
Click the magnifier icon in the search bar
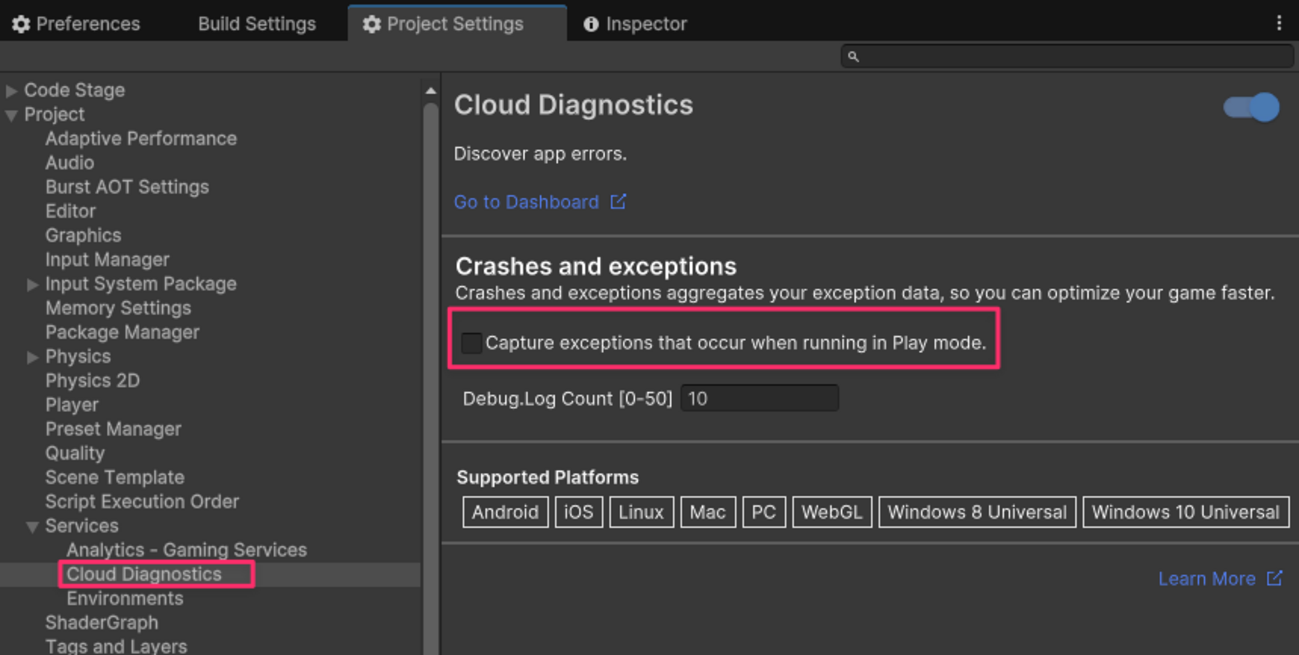[x=853, y=57]
